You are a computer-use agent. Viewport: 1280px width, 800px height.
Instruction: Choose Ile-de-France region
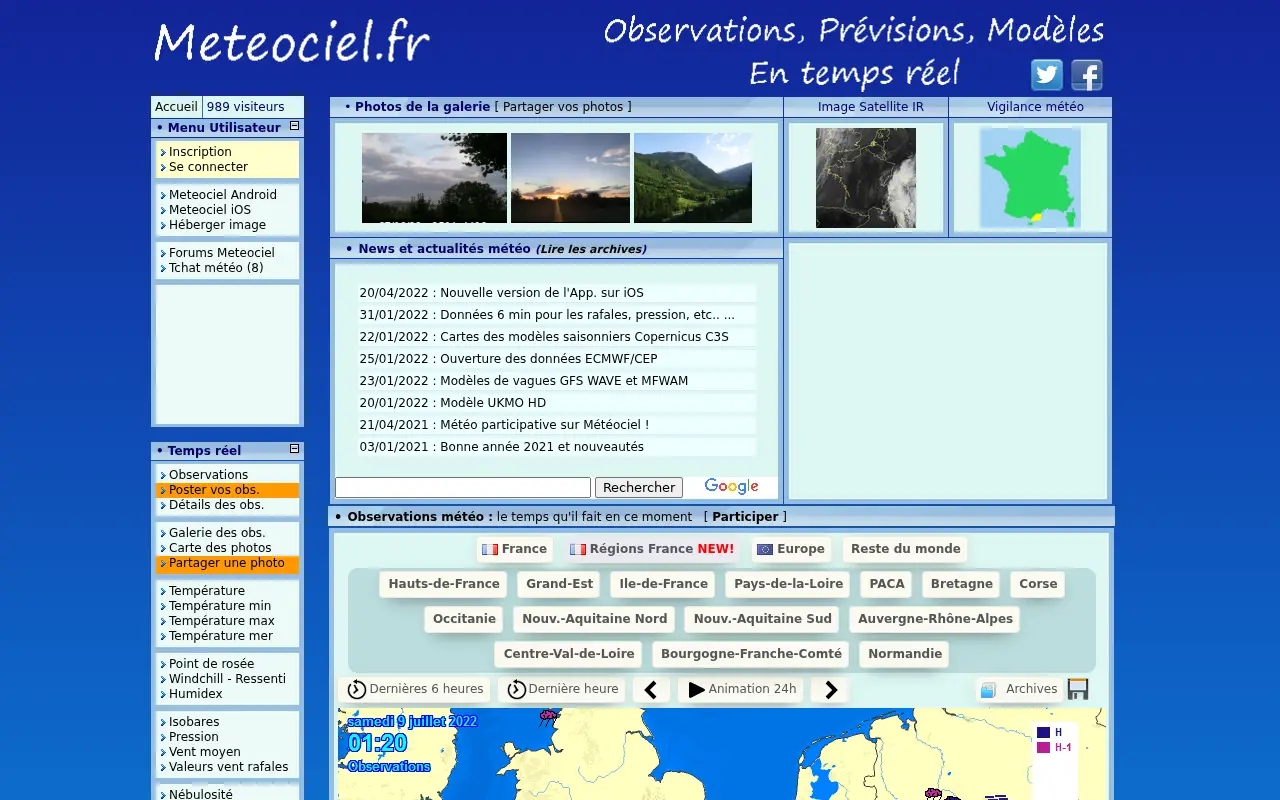[663, 584]
